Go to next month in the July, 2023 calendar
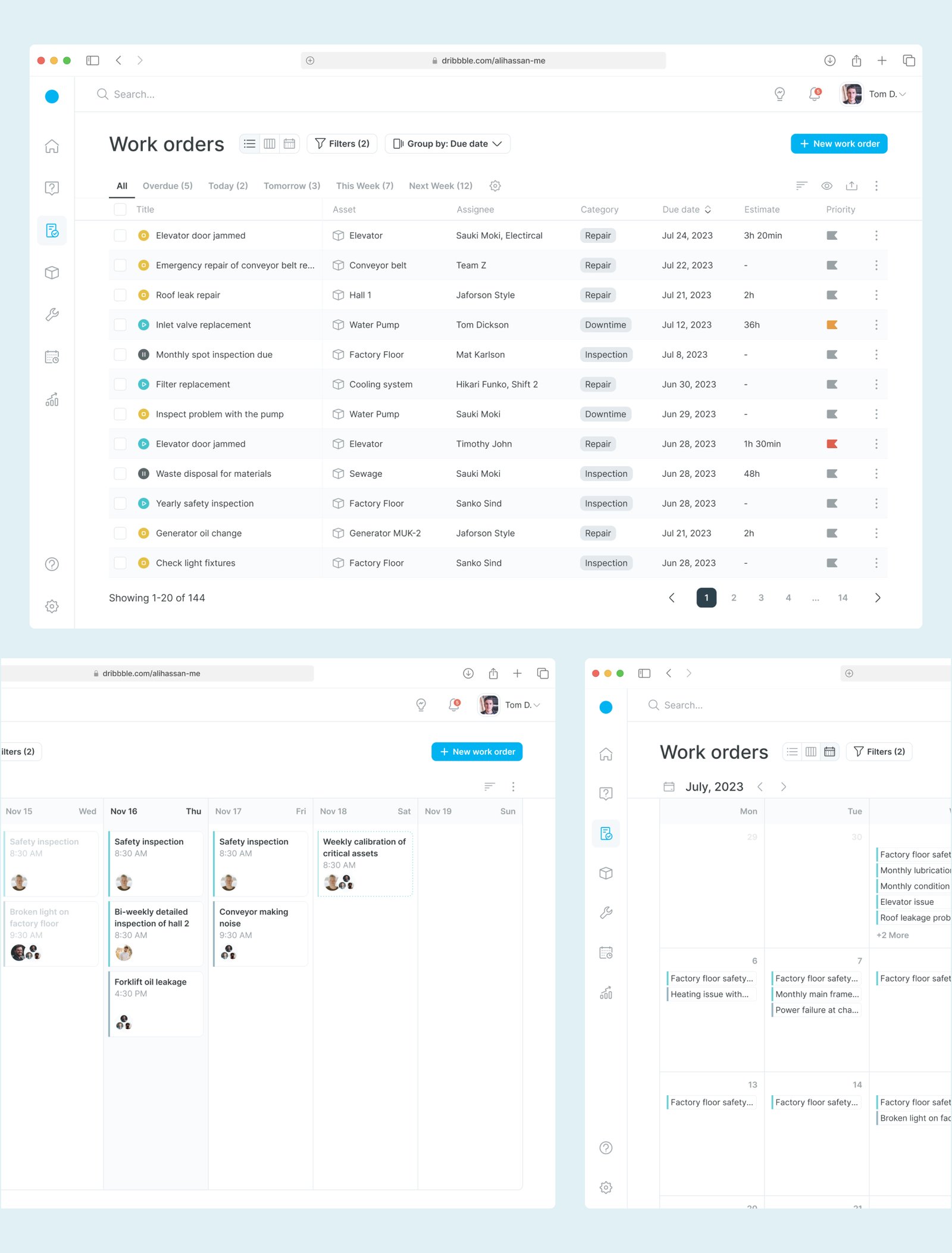 [783, 787]
